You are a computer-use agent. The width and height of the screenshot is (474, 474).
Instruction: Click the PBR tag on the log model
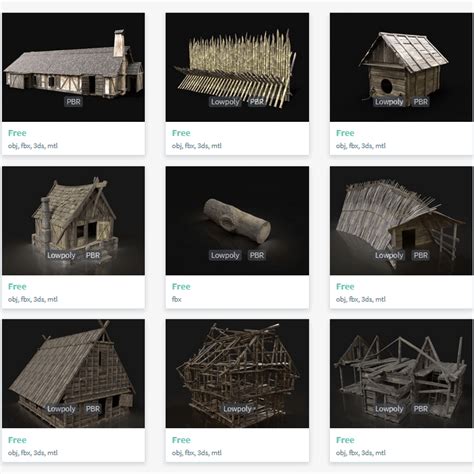click(x=257, y=255)
